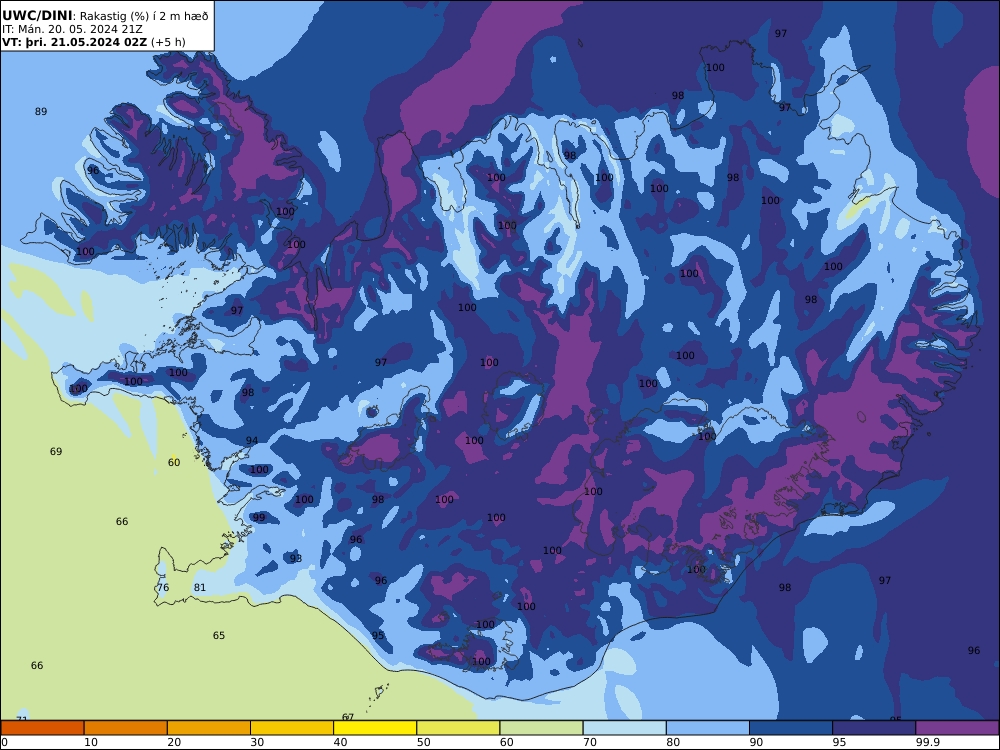
Task: Click the legend scale label '80'
Action: [x=673, y=742]
